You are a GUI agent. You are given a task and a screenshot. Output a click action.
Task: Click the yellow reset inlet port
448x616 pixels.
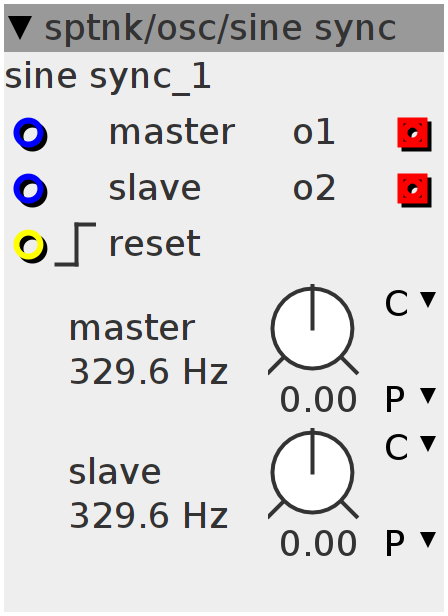pos(30,246)
